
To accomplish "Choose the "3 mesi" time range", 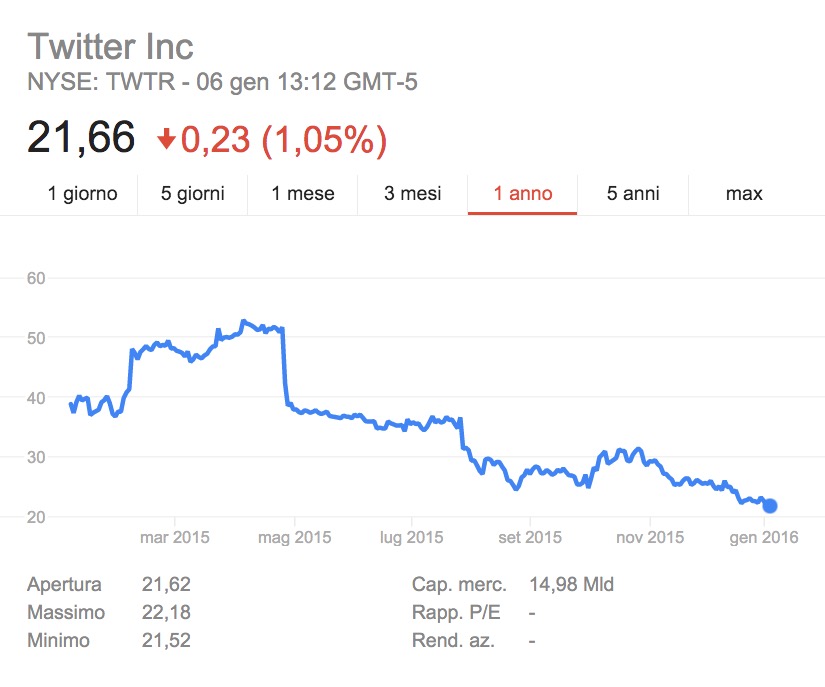I will click(x=413, y=194).
